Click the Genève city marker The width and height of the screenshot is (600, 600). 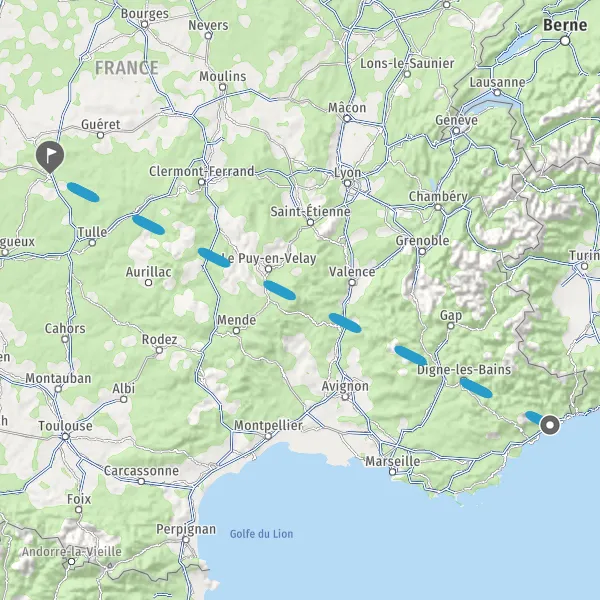click(456, 131)
